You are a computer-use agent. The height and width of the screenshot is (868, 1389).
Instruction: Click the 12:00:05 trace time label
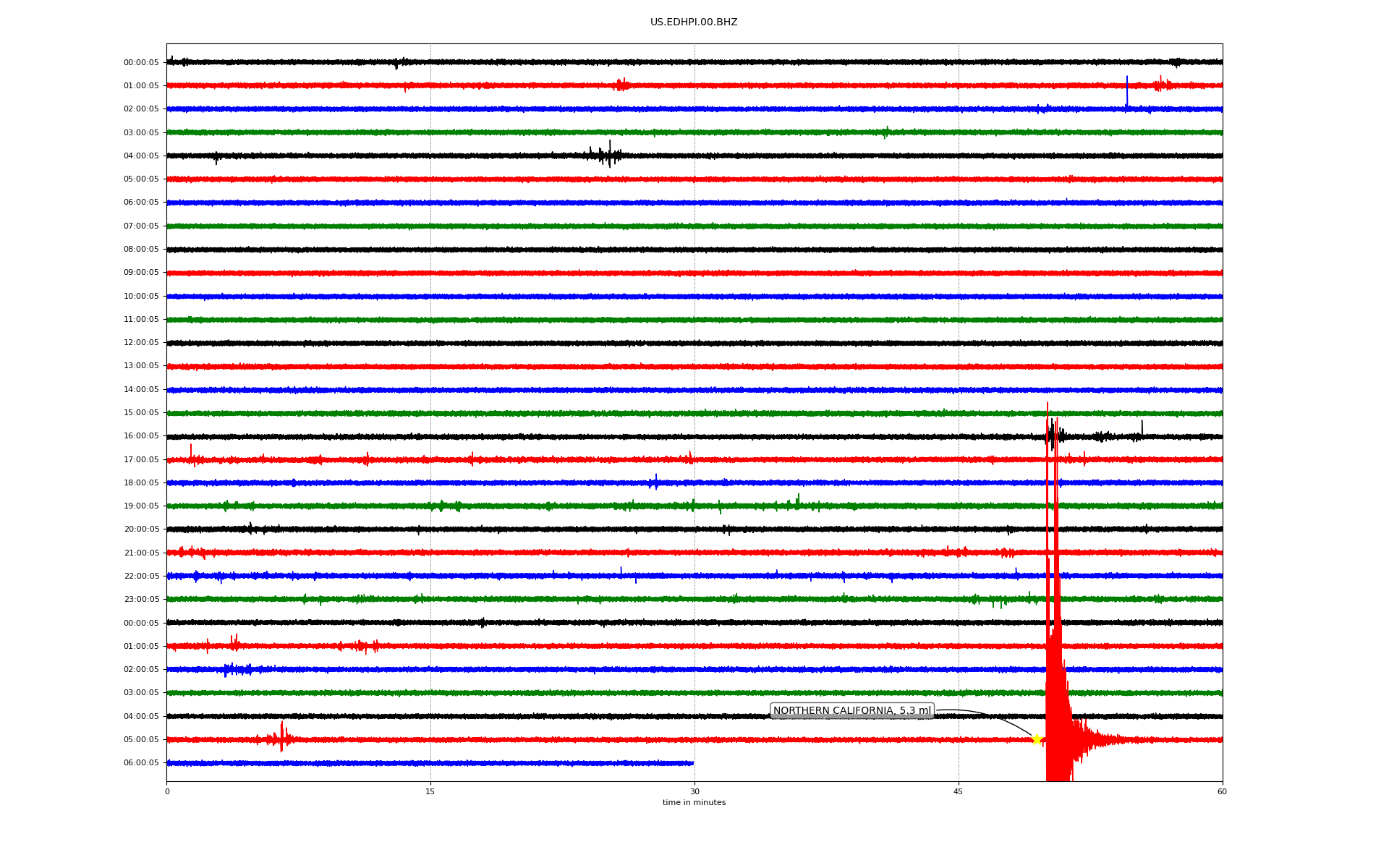141,343
